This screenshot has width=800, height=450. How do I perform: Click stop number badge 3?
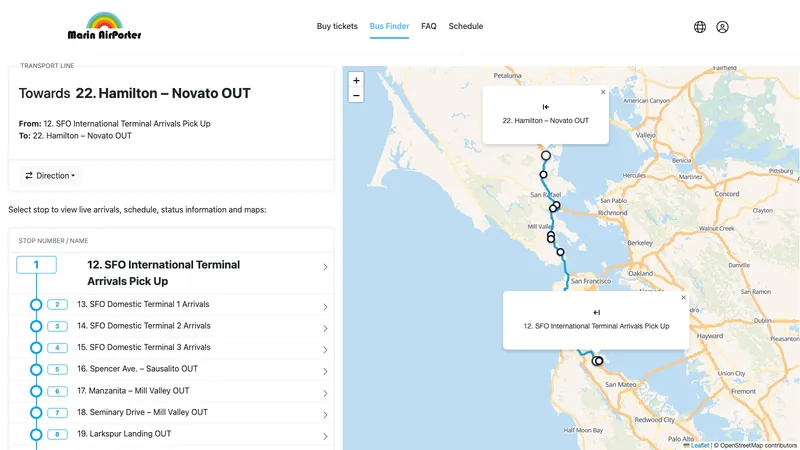pyautogui.click(x=57, y=326)
